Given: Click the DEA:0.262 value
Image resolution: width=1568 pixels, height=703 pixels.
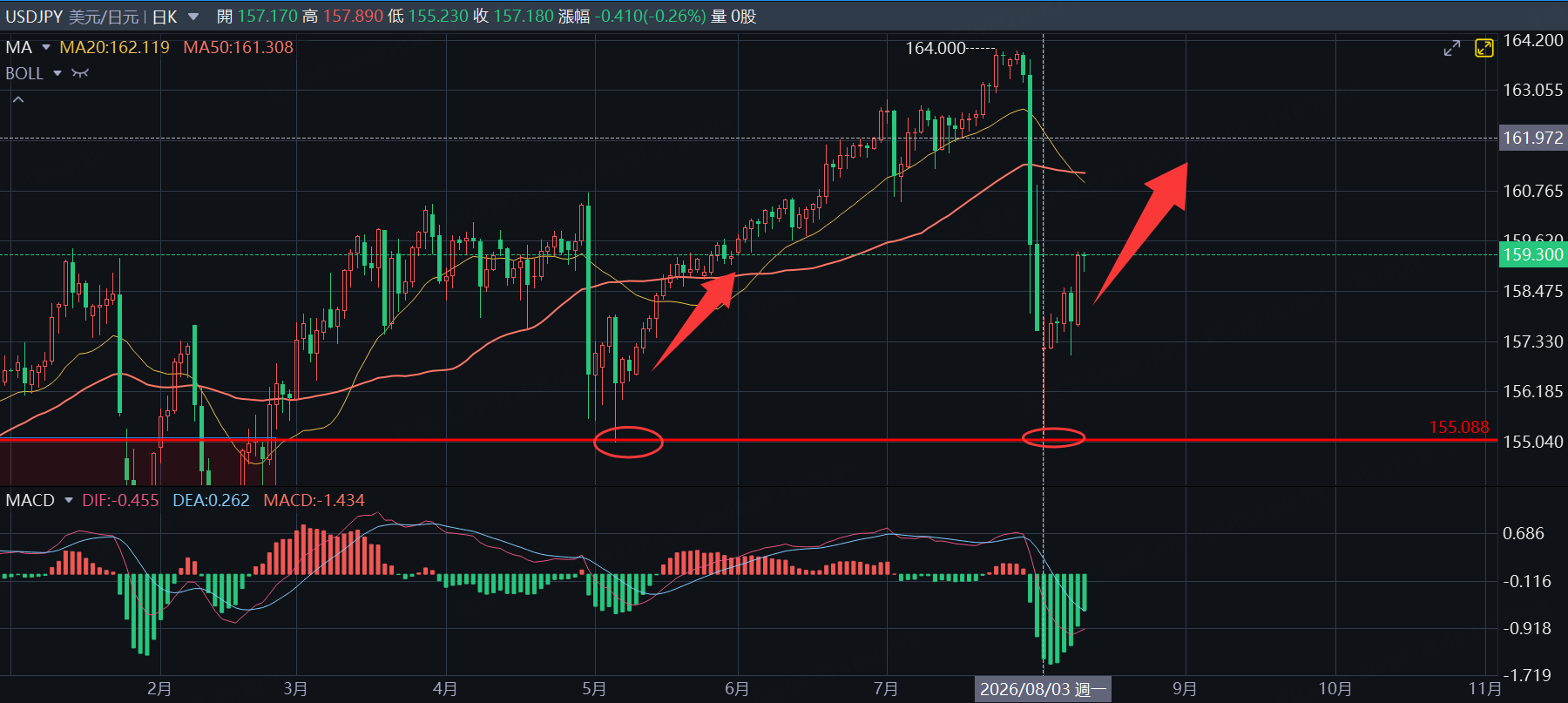Looking at the screenshot, I should point(211,500).
